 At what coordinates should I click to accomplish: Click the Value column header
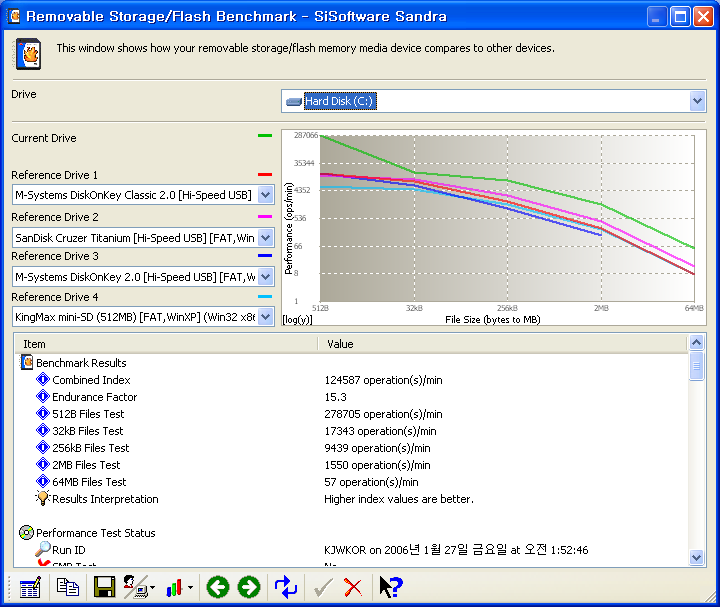pos(502,344)
